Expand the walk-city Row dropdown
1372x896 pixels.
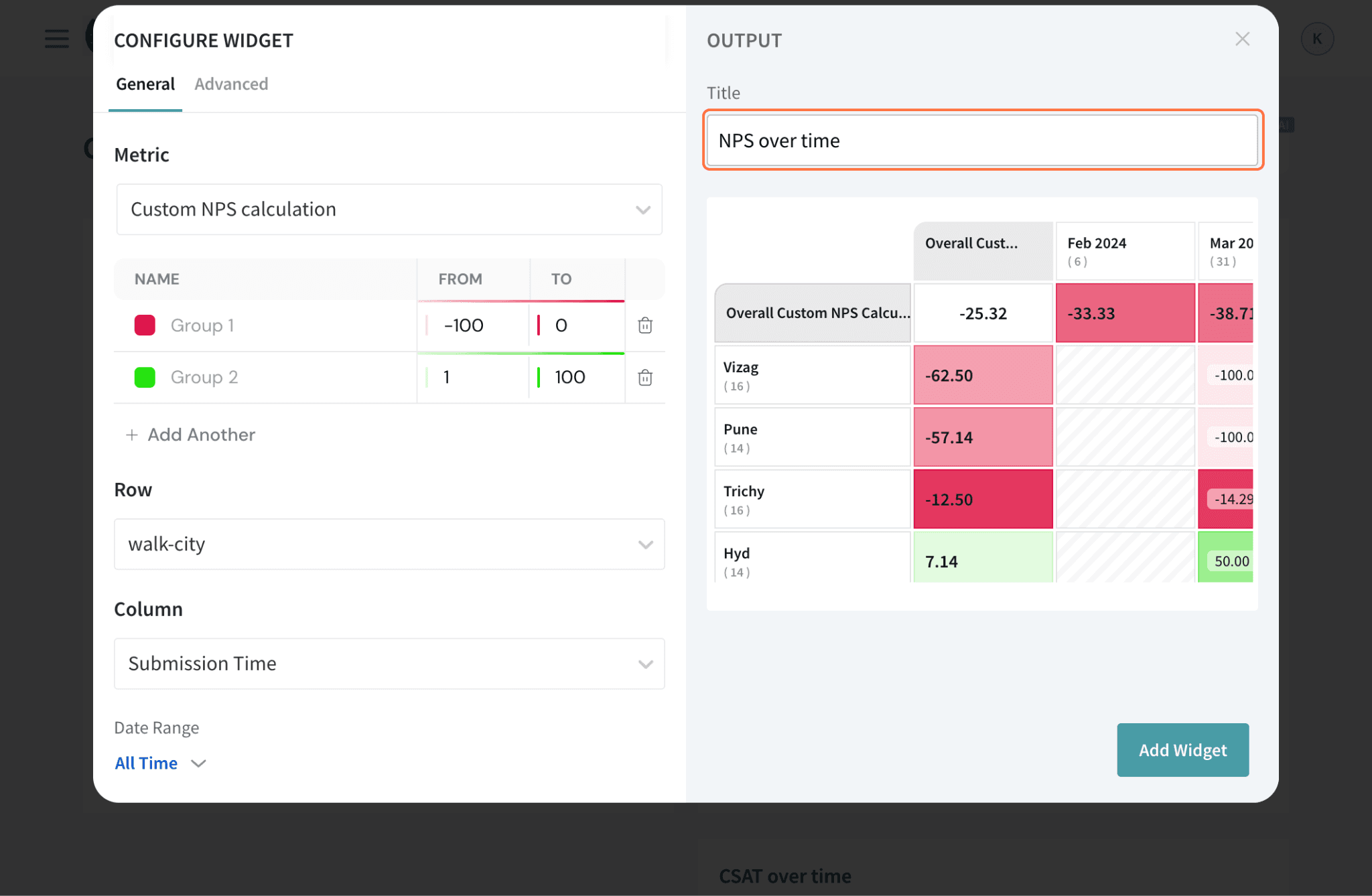tap(389, 544)
